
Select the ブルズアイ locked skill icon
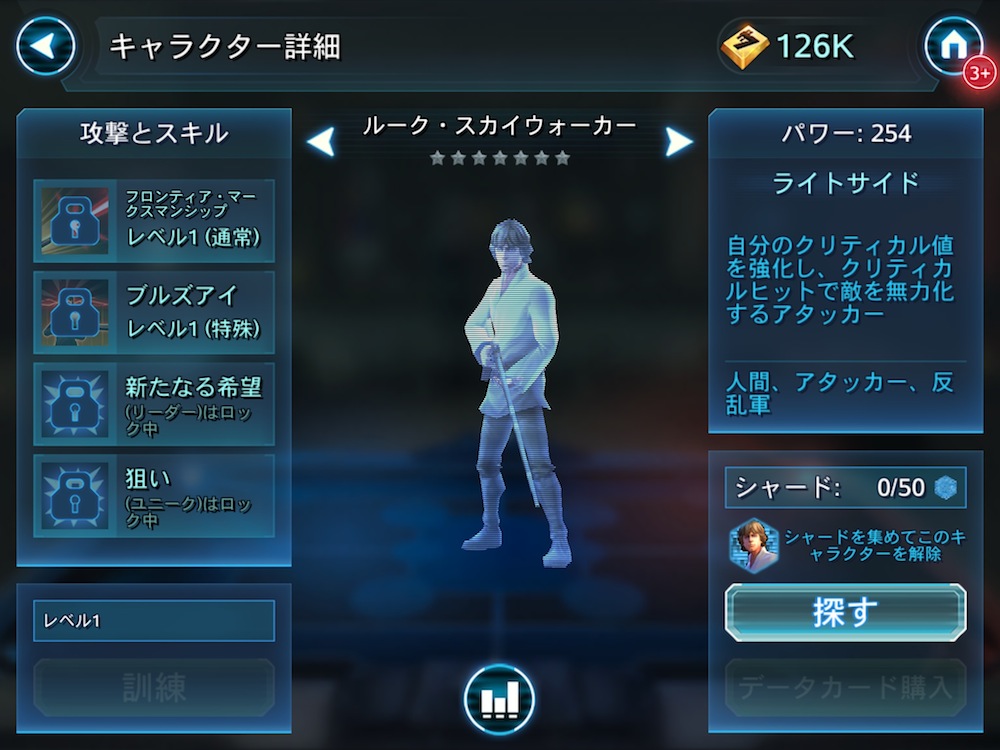tap(75, 312)
